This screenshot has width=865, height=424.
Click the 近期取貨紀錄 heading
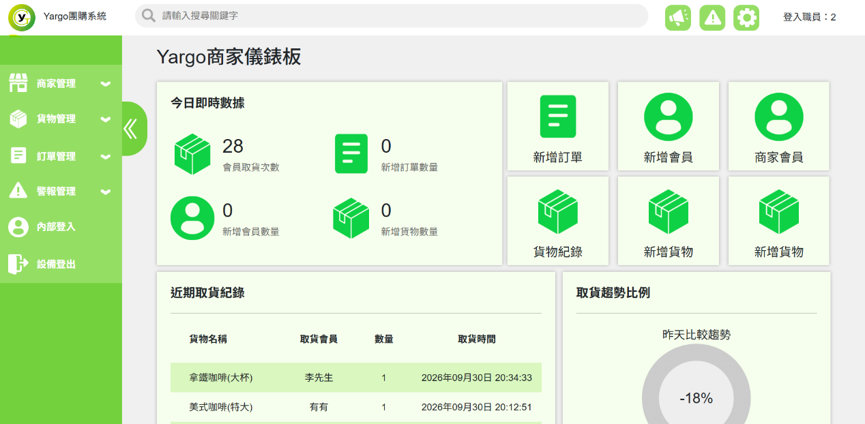pos(208,293)
